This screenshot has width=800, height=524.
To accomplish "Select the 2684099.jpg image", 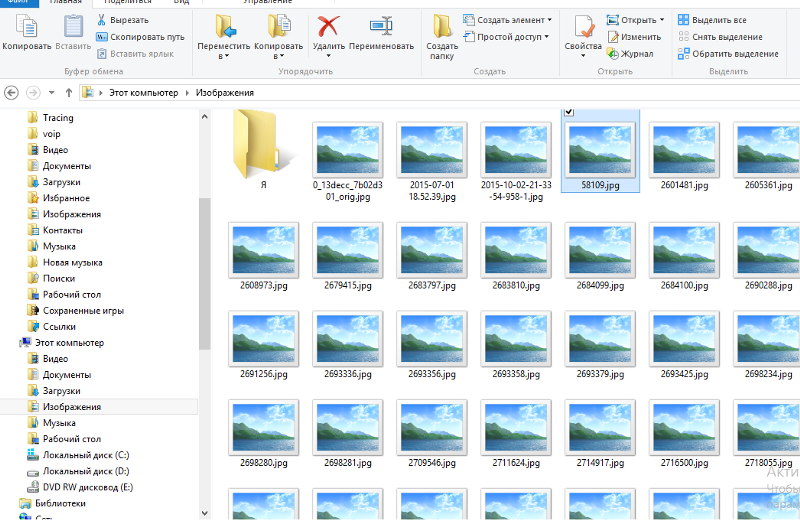I will 600,250.
